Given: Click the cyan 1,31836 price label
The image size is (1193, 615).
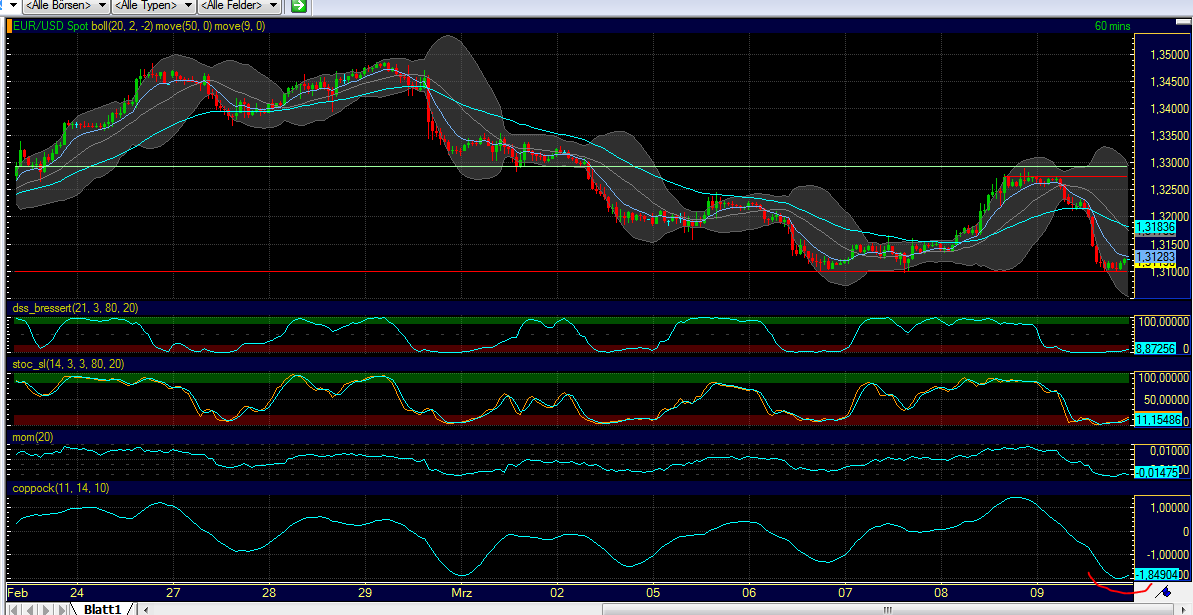Looking at the screenshot, I should click(x=1156, y=228).
